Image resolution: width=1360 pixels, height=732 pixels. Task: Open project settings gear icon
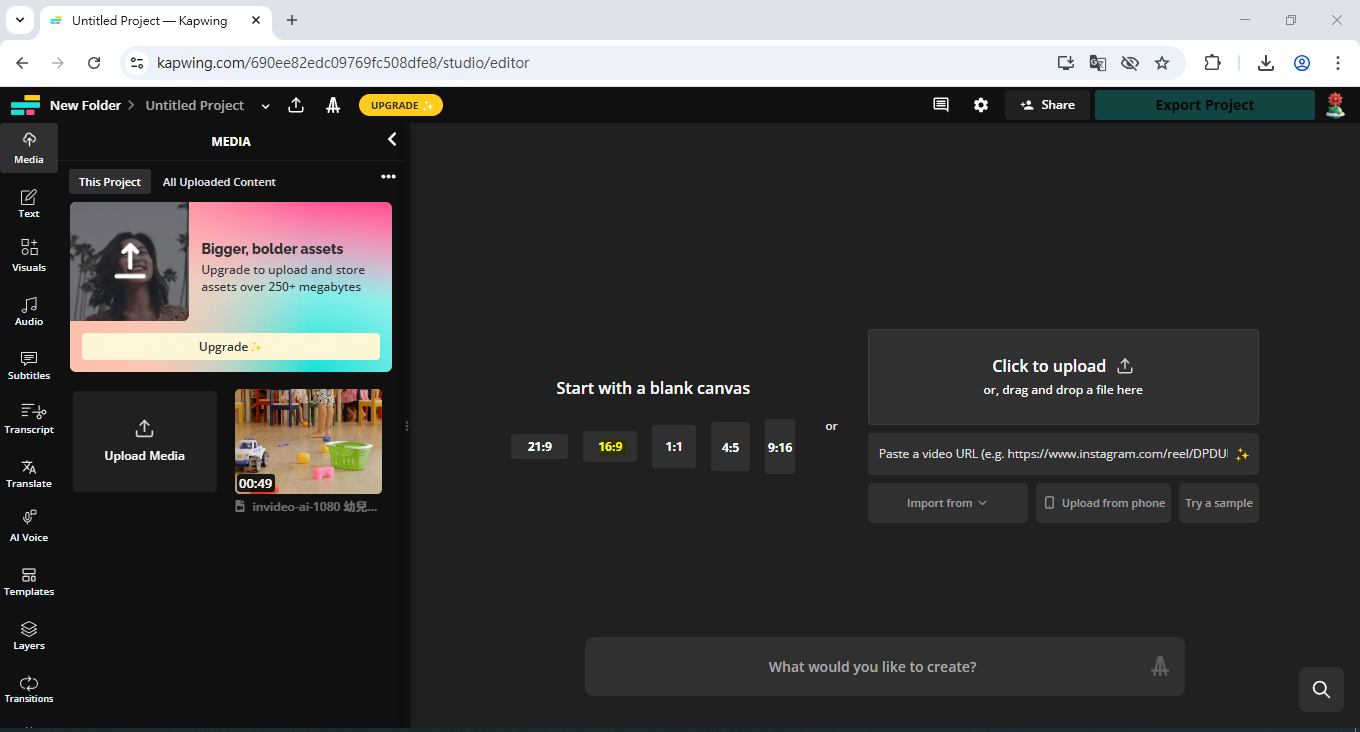click(x=981, y=105)
